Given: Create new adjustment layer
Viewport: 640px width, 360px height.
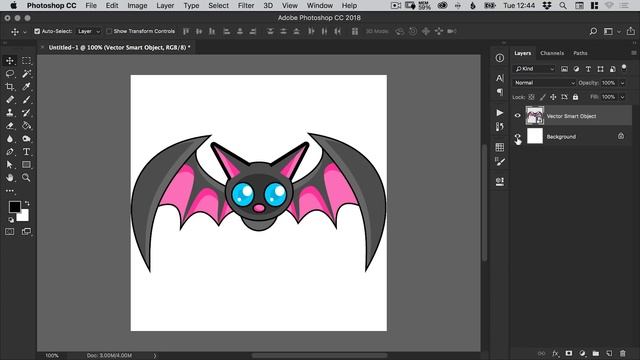Looking at the screenshot, I should 582,353.
